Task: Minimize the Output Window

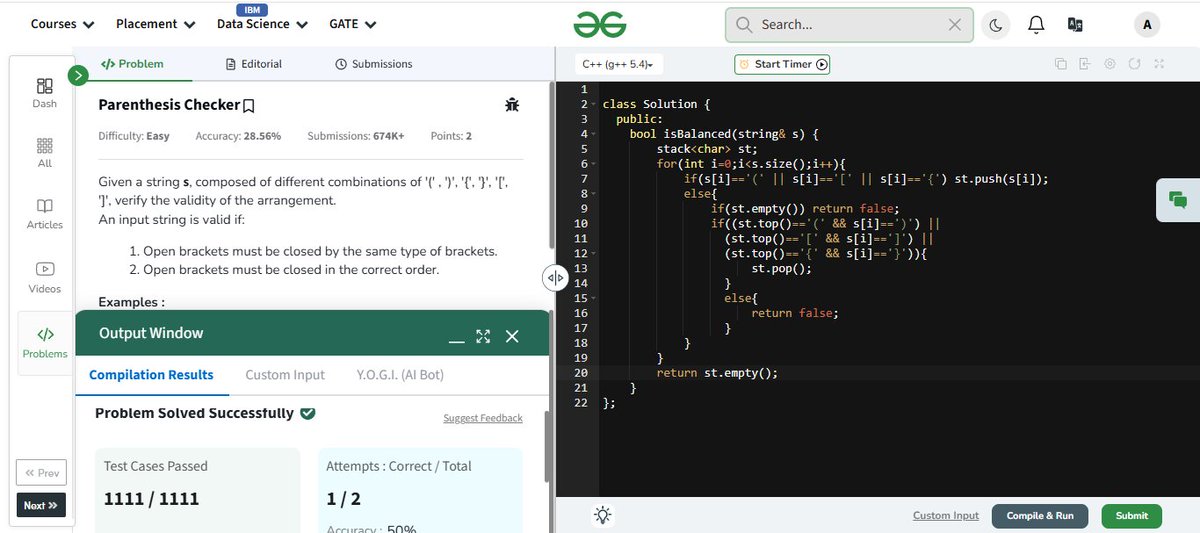Action: (x=457, y=342)
